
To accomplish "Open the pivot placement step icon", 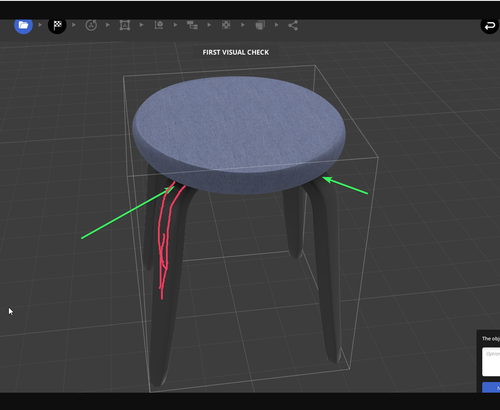I will point(159,25).
